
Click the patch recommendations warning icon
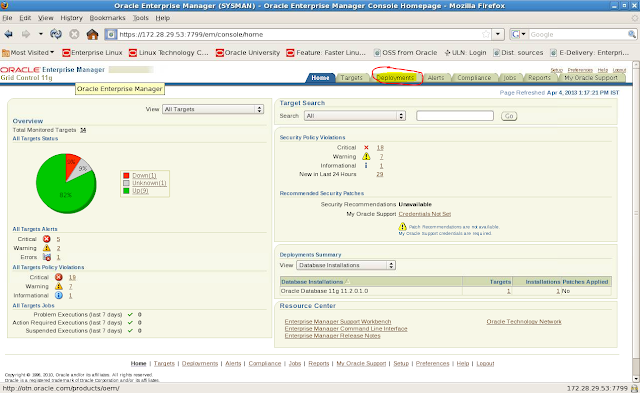coord(402,226)
